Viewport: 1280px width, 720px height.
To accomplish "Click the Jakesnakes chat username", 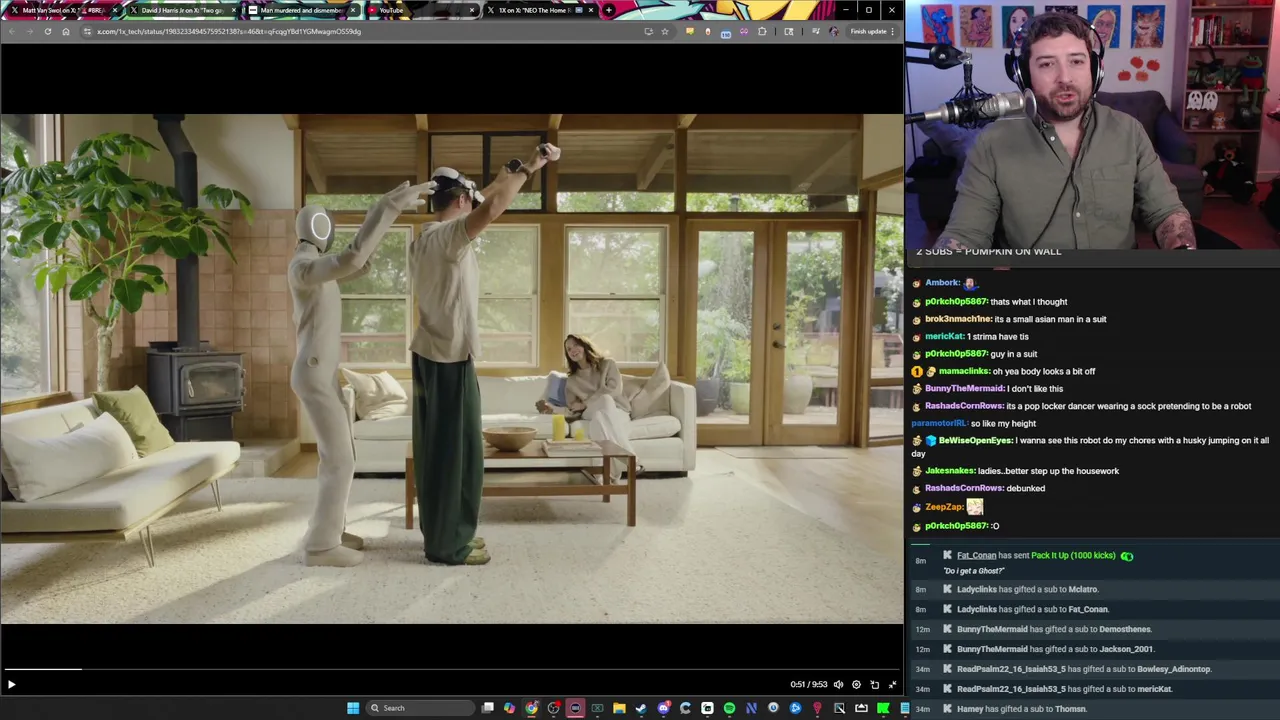I will (x=949, y=471).
